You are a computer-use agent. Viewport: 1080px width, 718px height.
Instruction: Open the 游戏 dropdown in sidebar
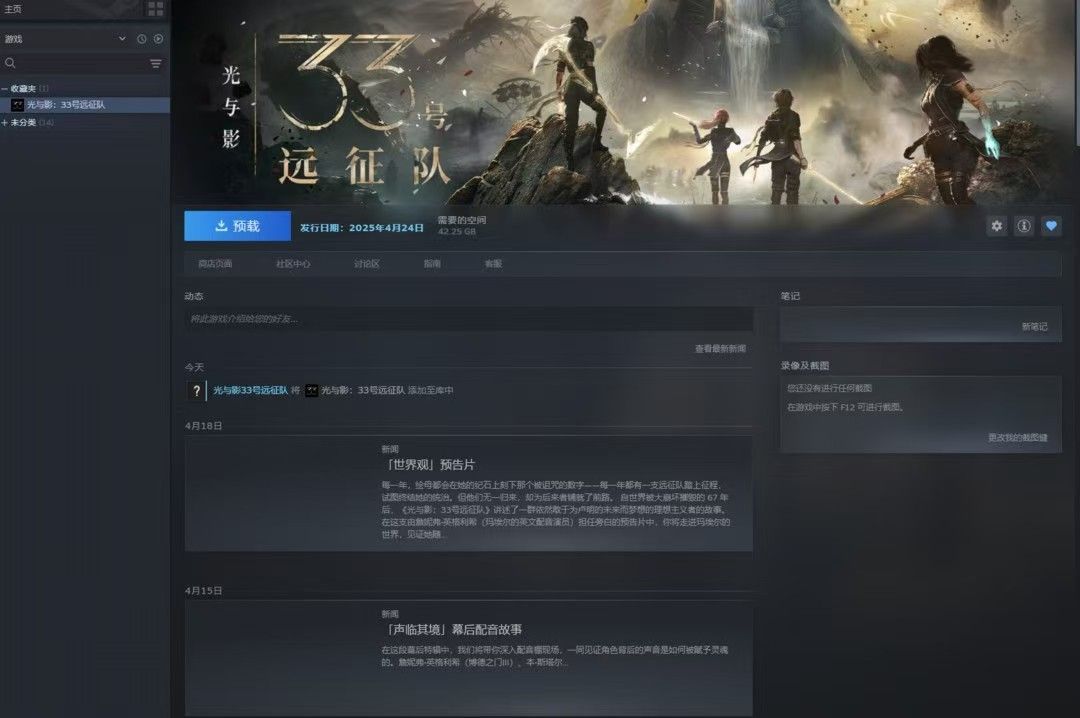point(122,39)
